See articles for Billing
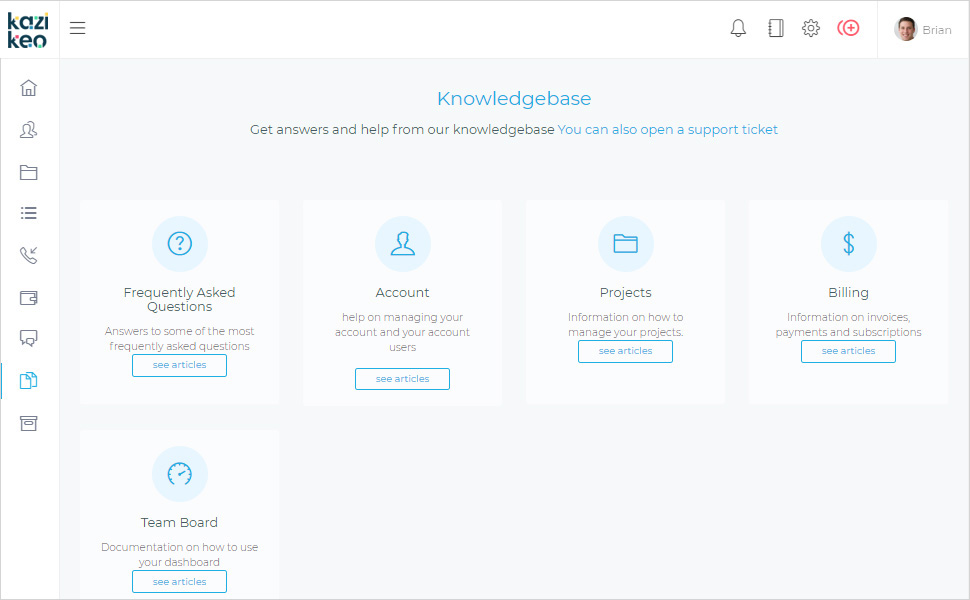Viewport: 970px width, 600px height. coord(848,351)
